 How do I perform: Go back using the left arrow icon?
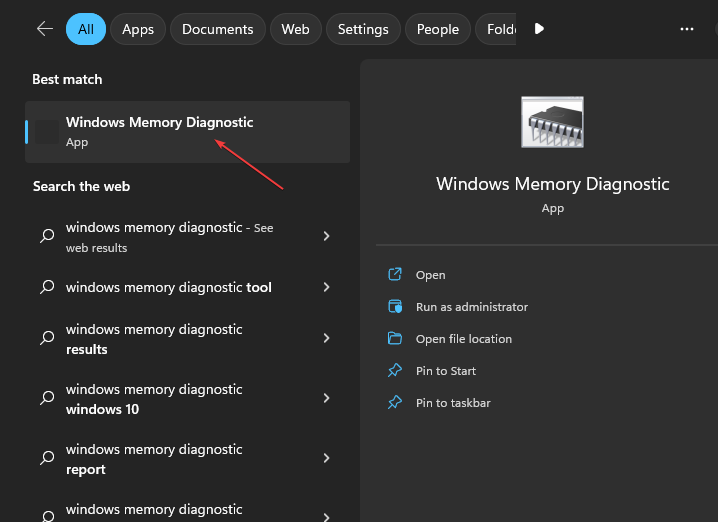click(45, 29)
